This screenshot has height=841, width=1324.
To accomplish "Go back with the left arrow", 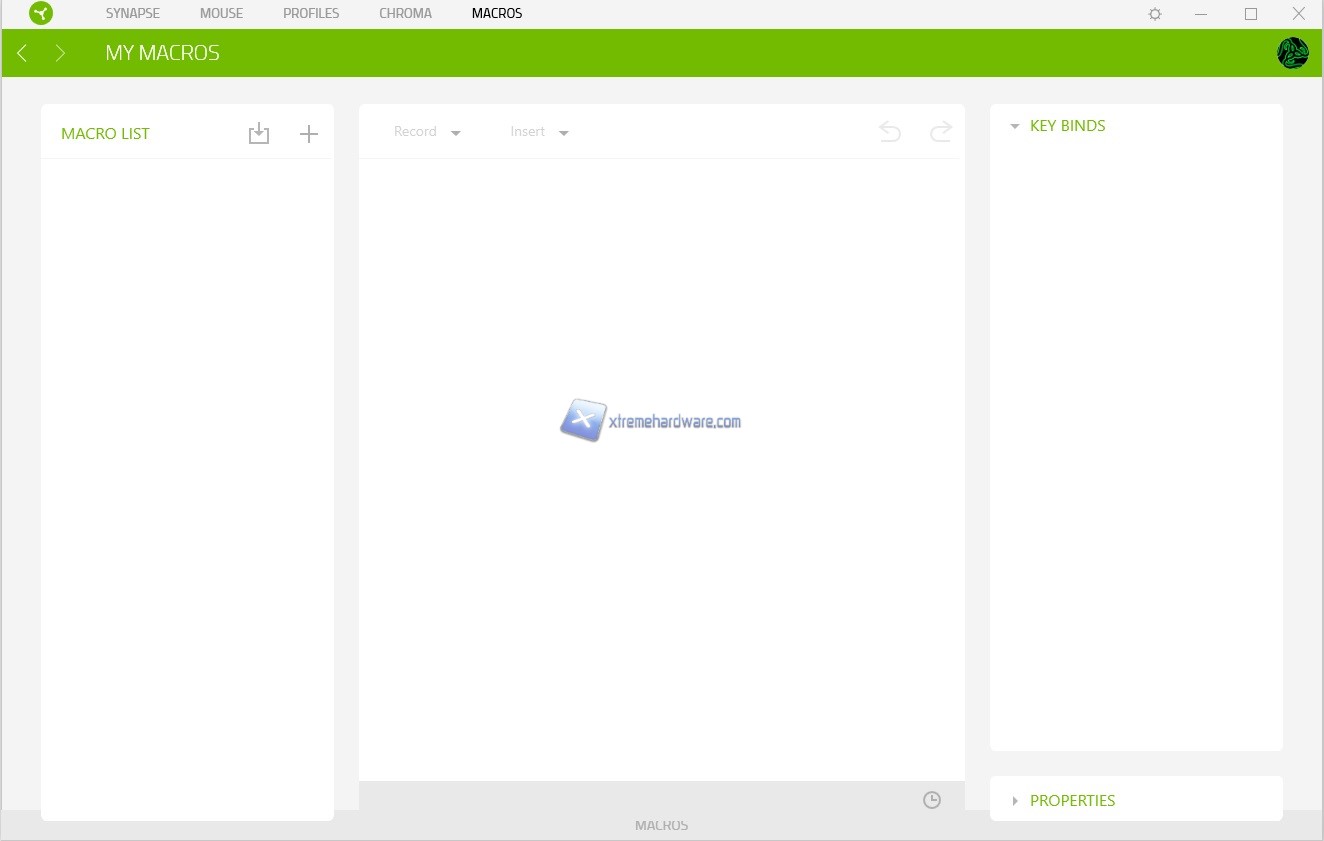I will click(22, 53).
